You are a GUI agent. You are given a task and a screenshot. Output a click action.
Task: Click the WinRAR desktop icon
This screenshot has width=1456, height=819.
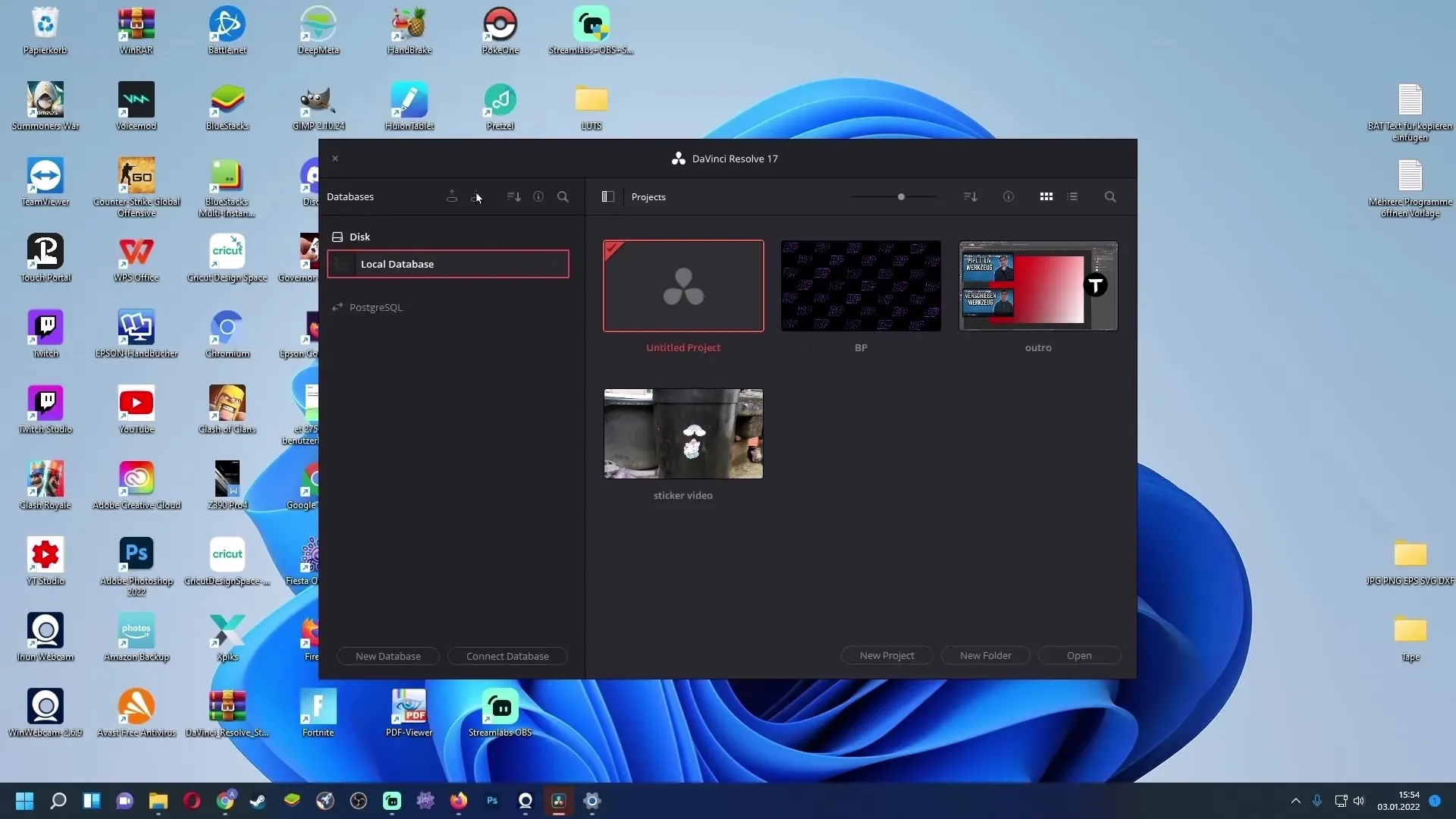click(x=136, y=30)
